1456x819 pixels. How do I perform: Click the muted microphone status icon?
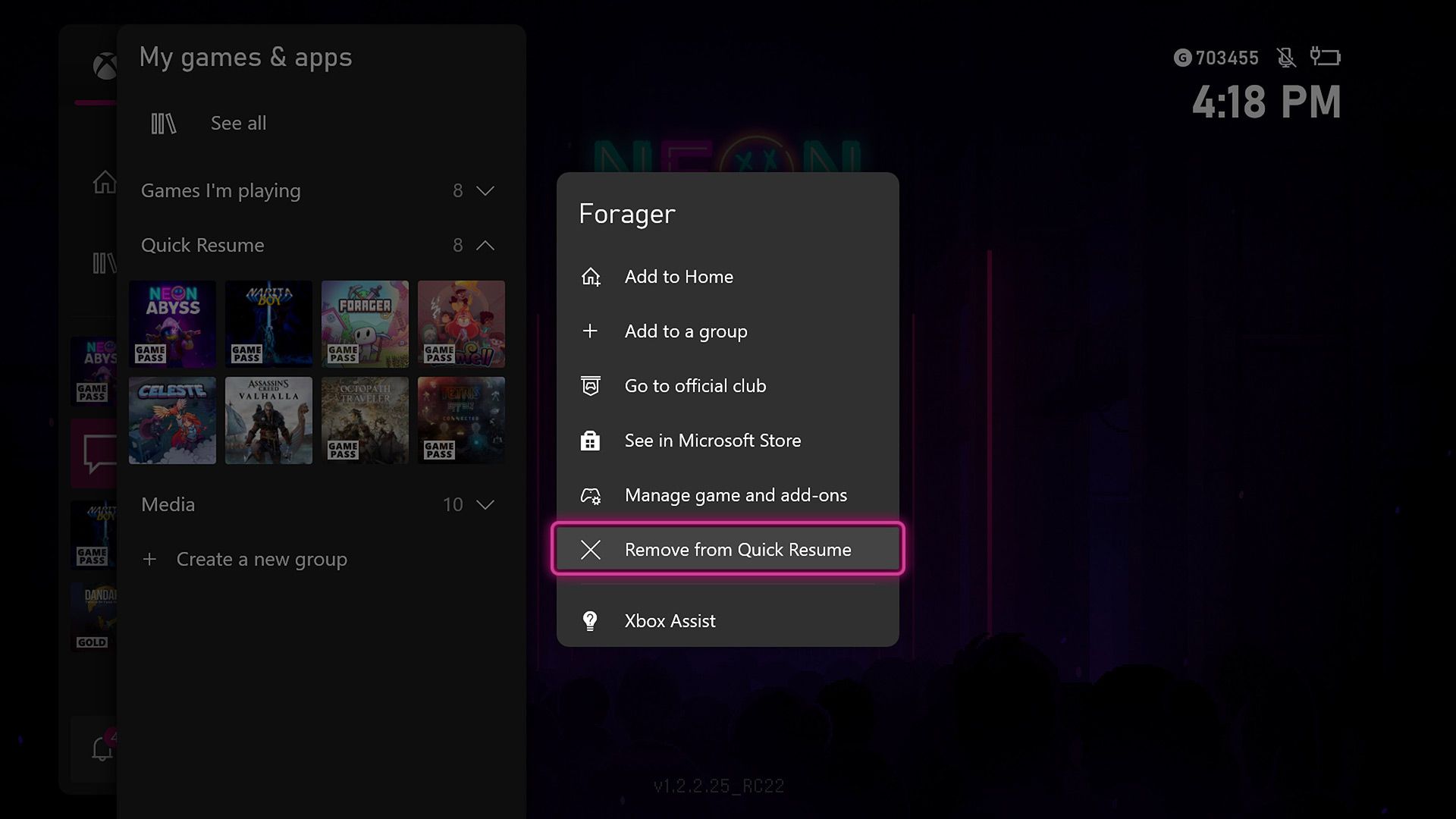(1285, 58)
